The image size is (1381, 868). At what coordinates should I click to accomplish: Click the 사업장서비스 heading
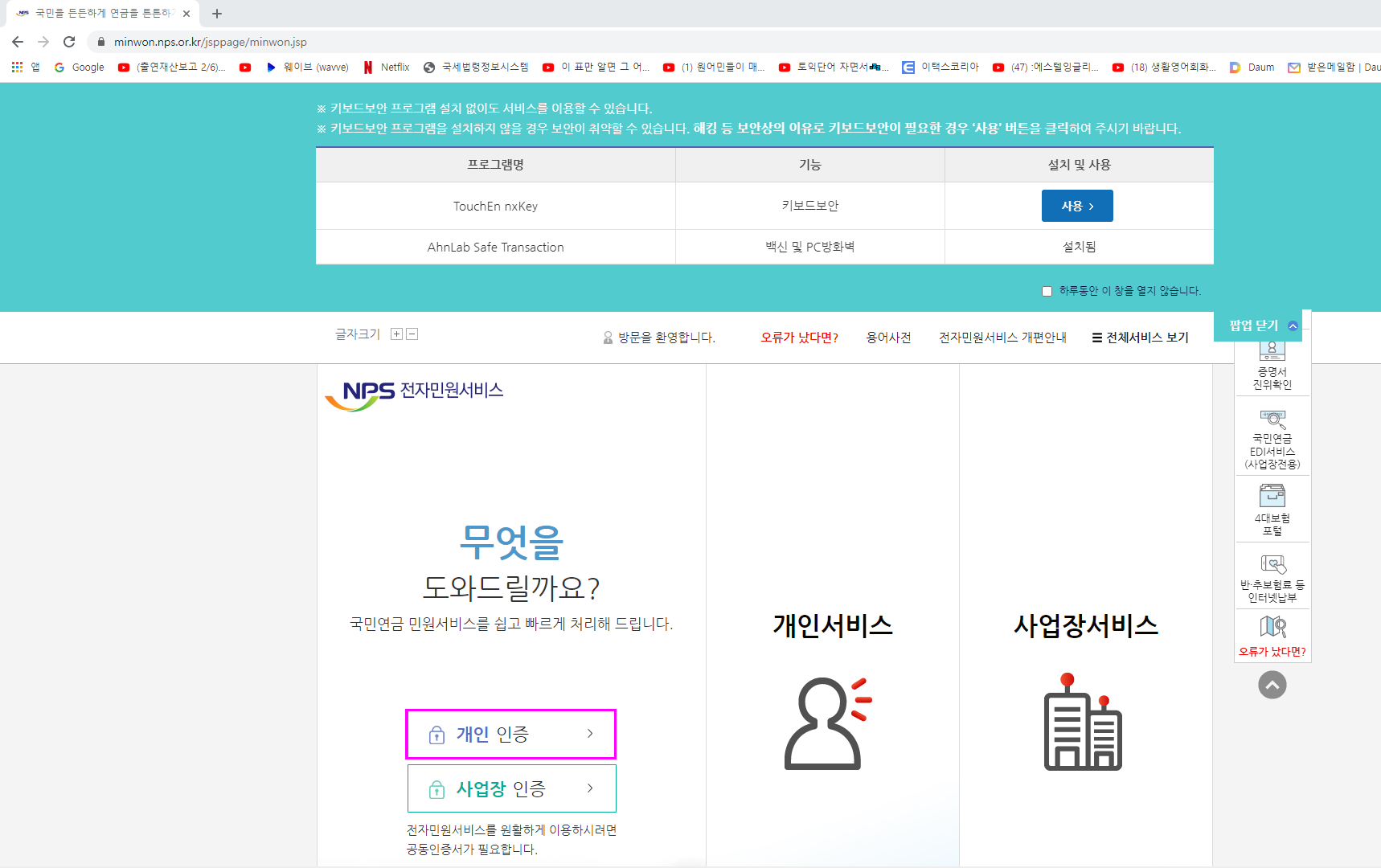click(1086, 625)
